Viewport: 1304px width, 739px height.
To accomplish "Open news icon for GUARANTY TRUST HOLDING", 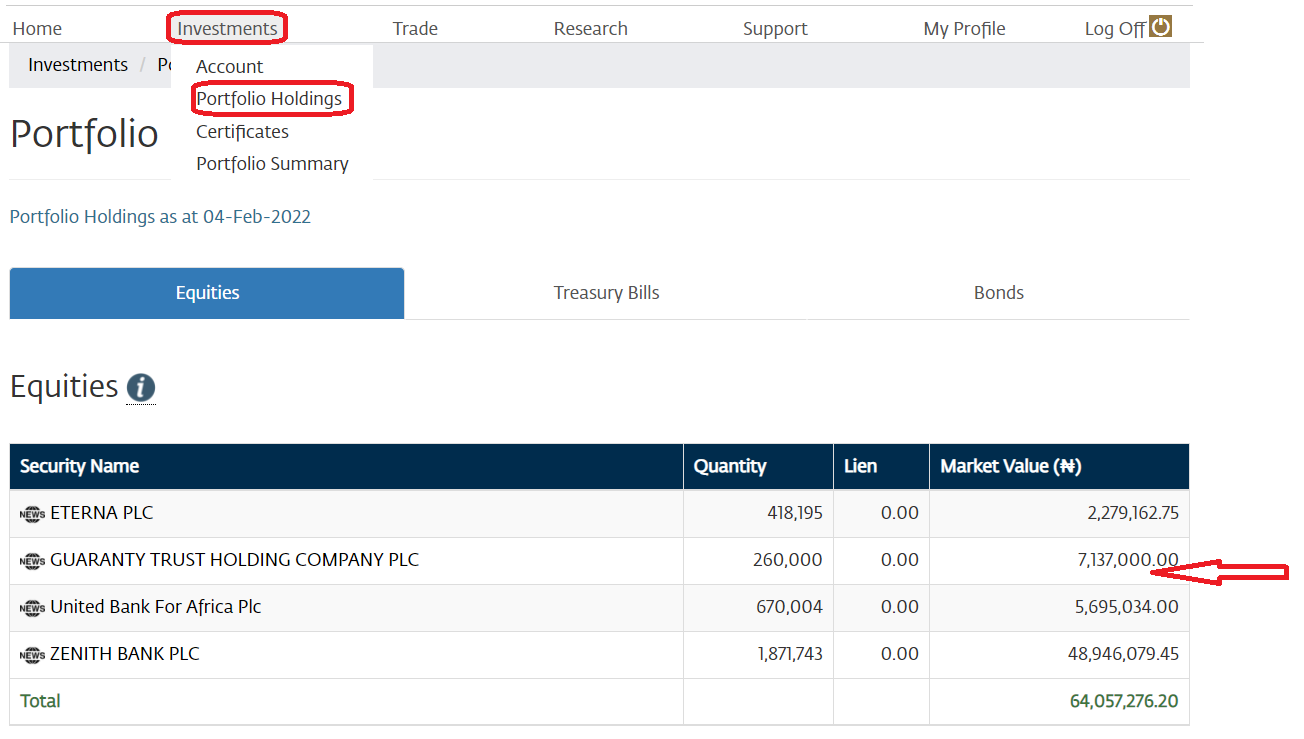I will [32, 561].
